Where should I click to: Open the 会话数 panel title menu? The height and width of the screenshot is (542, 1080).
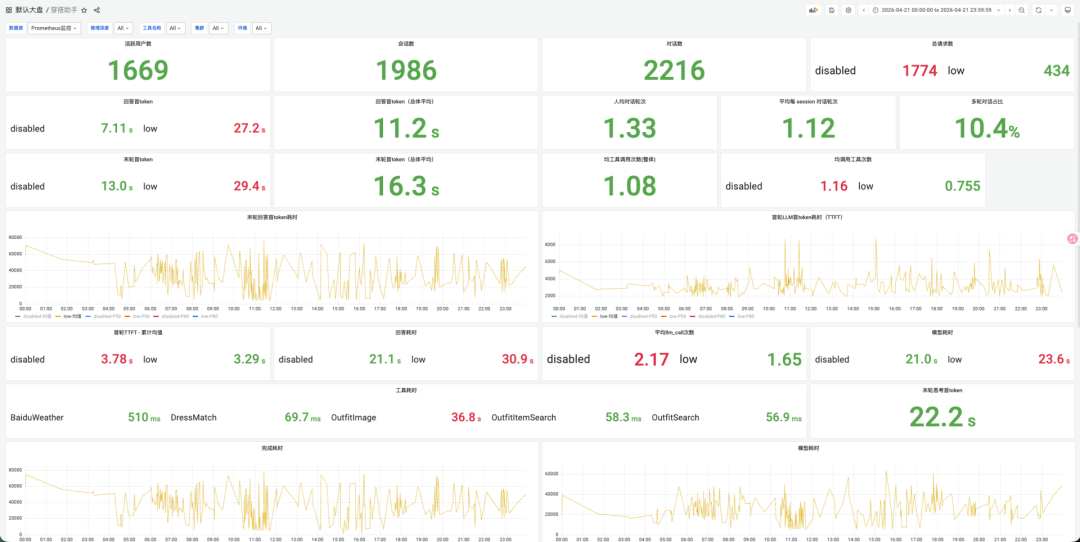406,43
